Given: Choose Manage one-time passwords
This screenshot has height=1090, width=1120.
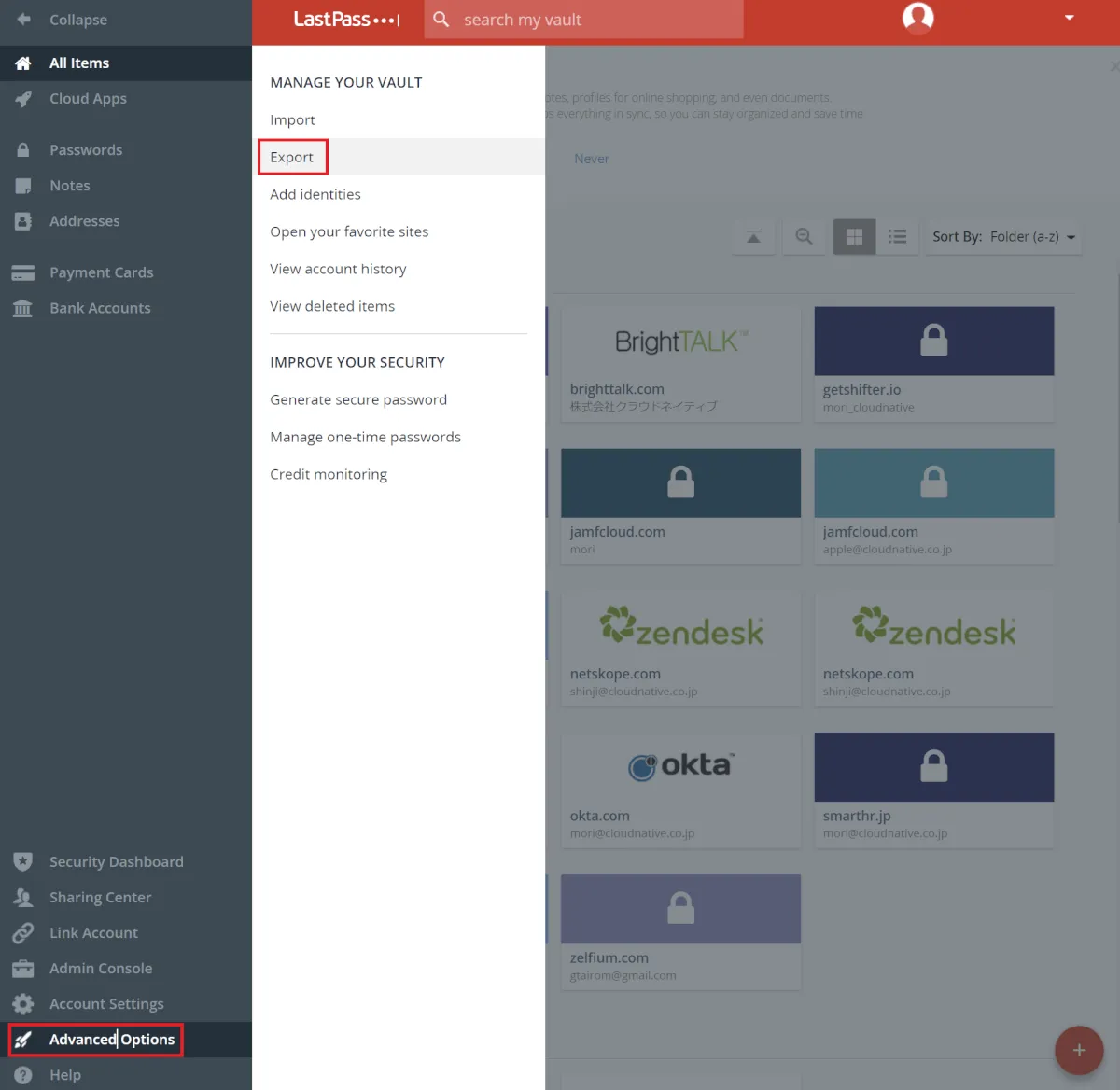Looking at the screenshot, I should pyautogui.click(x=365, y=438).
